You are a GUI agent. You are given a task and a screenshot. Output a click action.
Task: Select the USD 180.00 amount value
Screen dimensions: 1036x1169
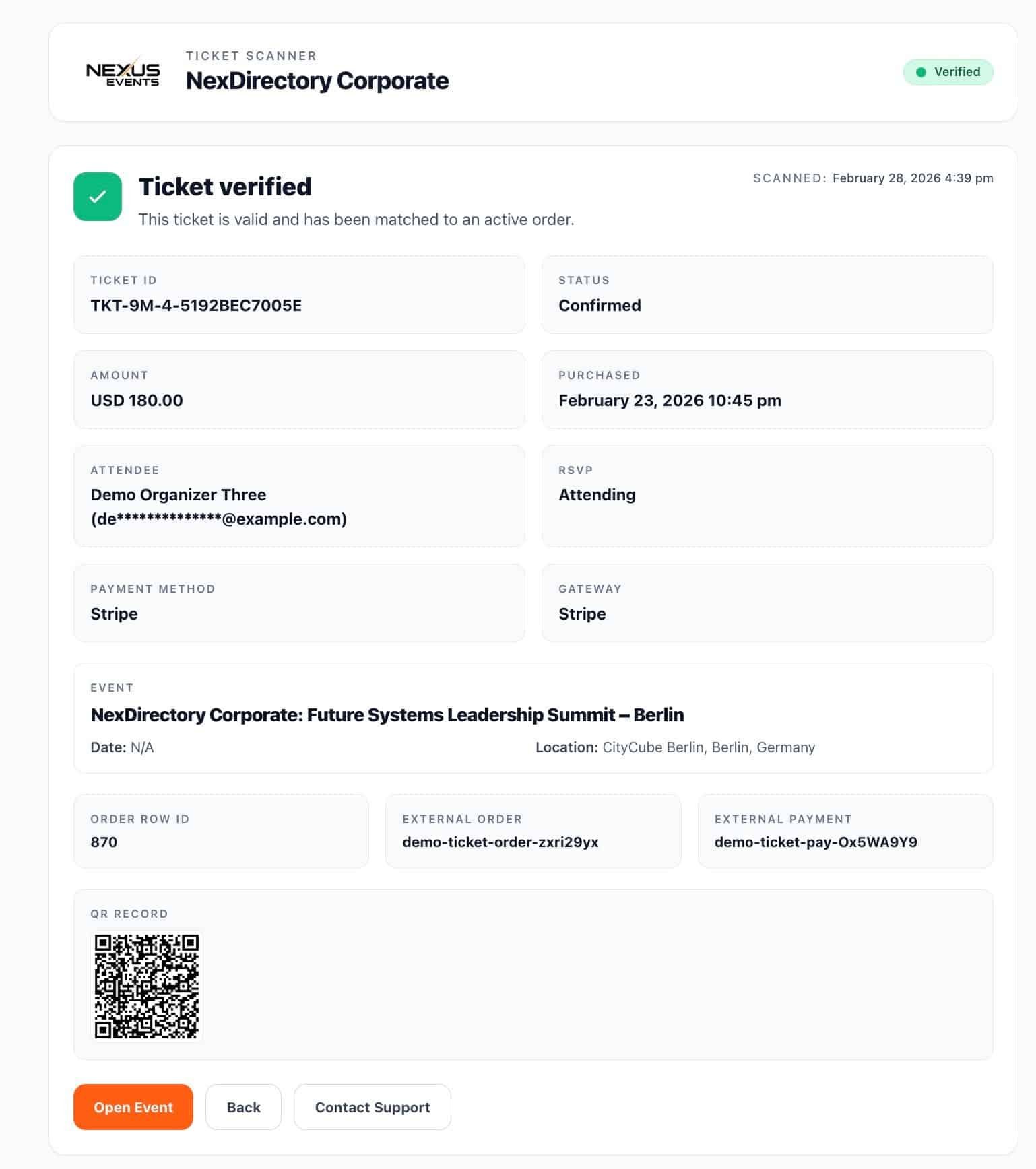click(136, 400)
